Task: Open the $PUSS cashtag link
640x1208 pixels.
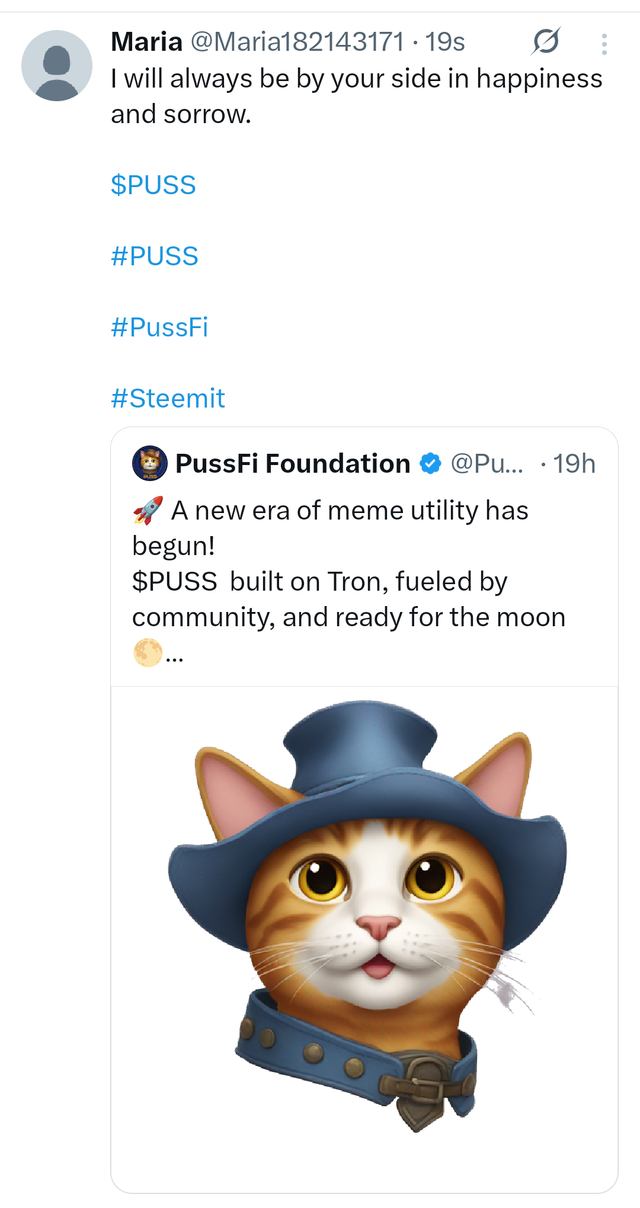Action: [x=153, y=185]
